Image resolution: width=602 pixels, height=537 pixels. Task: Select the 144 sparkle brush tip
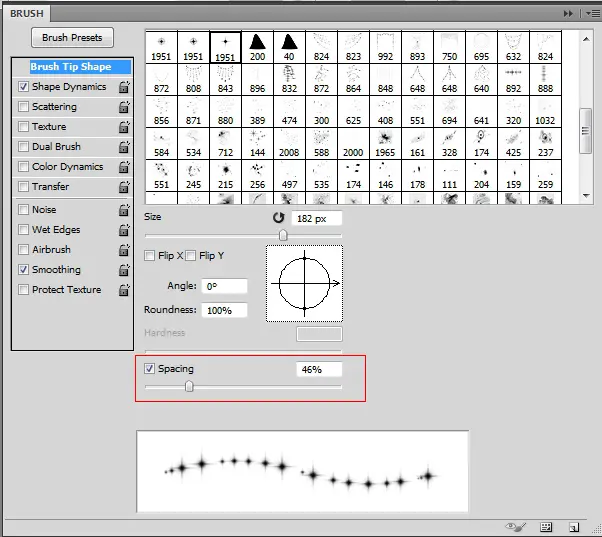point(258,143)
